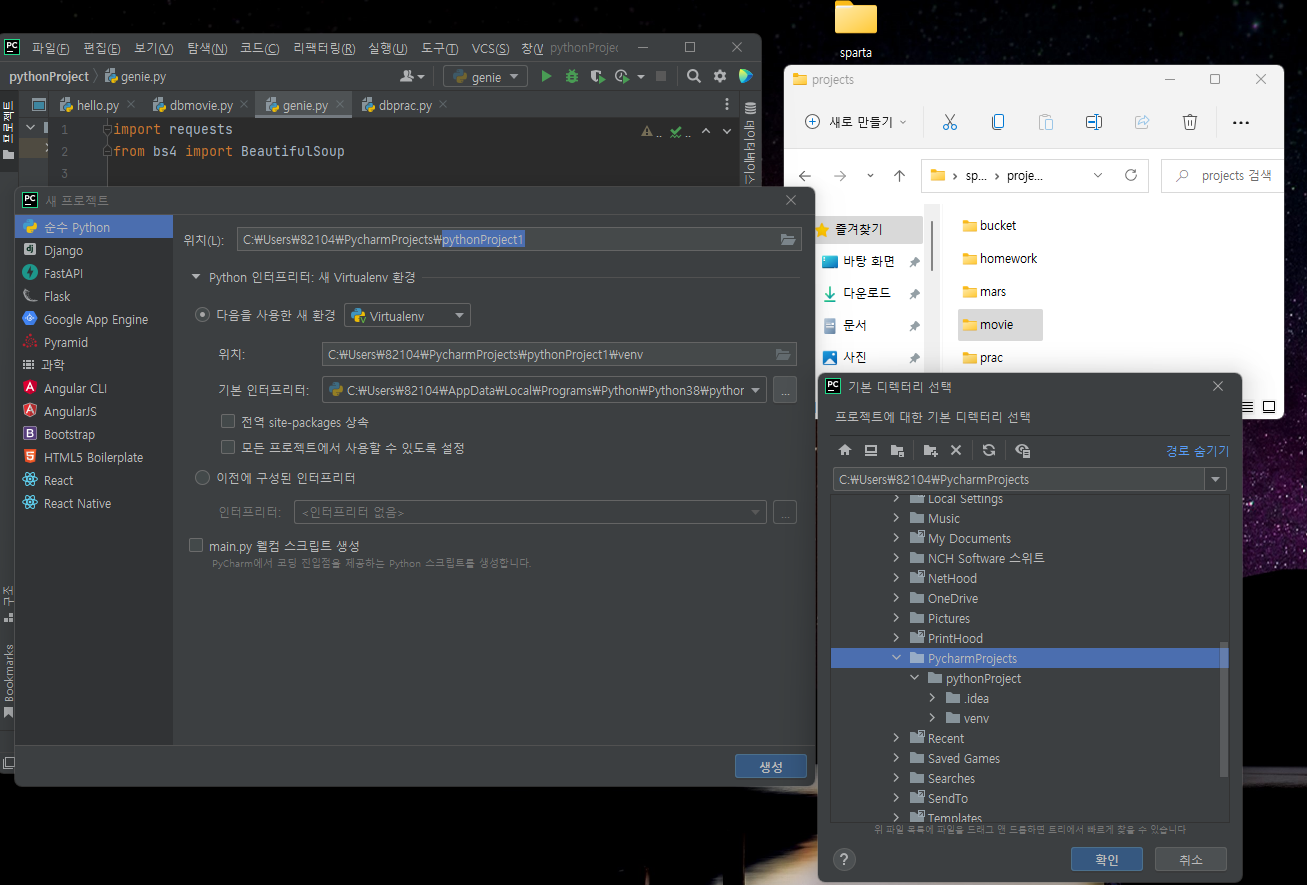Screen dimensions: 1307x885
Task: Open the more options ellipsis in projects Explorer
Action: point(1241,122)
